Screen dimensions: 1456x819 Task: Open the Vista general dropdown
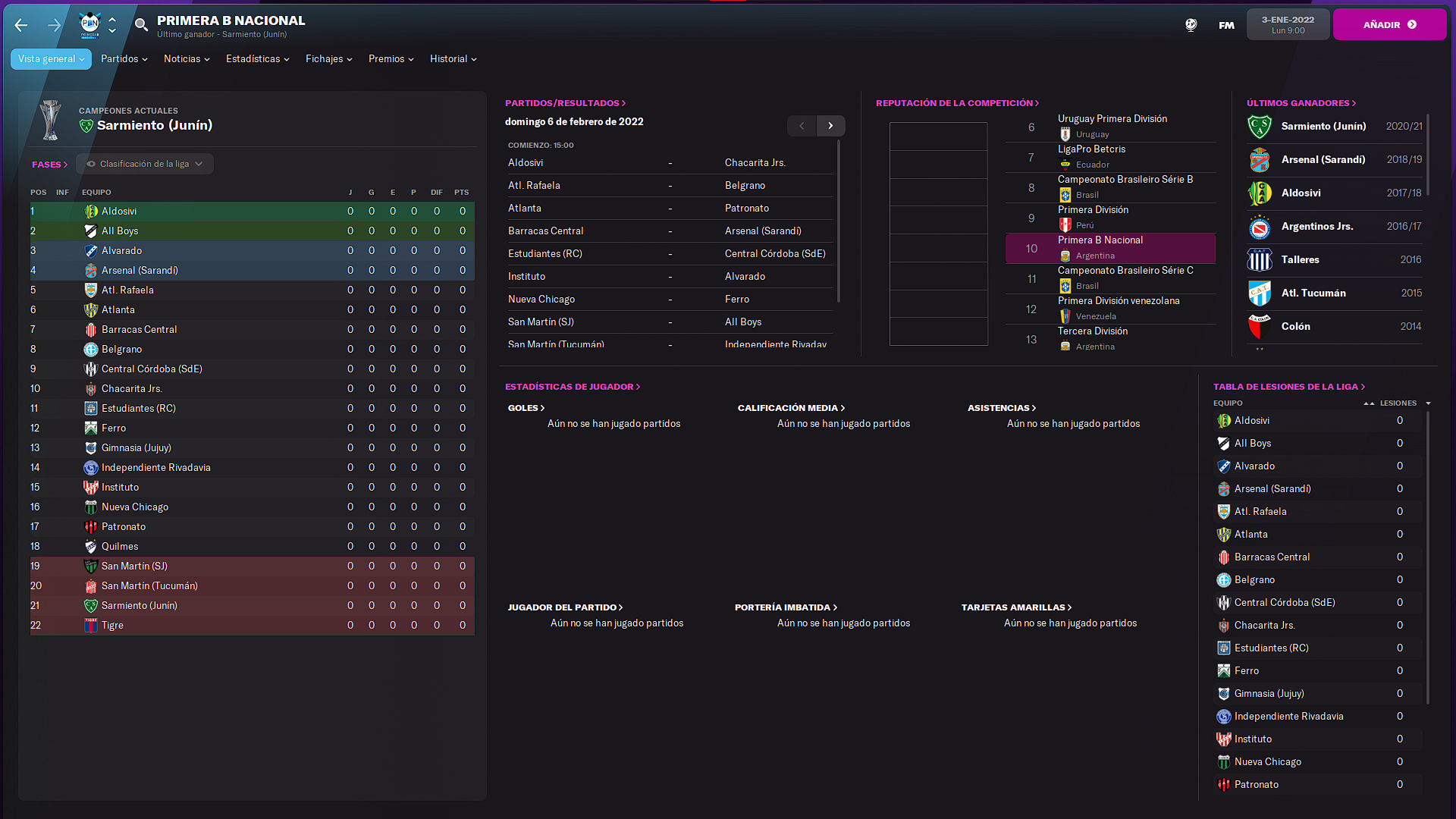pos(51,59)
